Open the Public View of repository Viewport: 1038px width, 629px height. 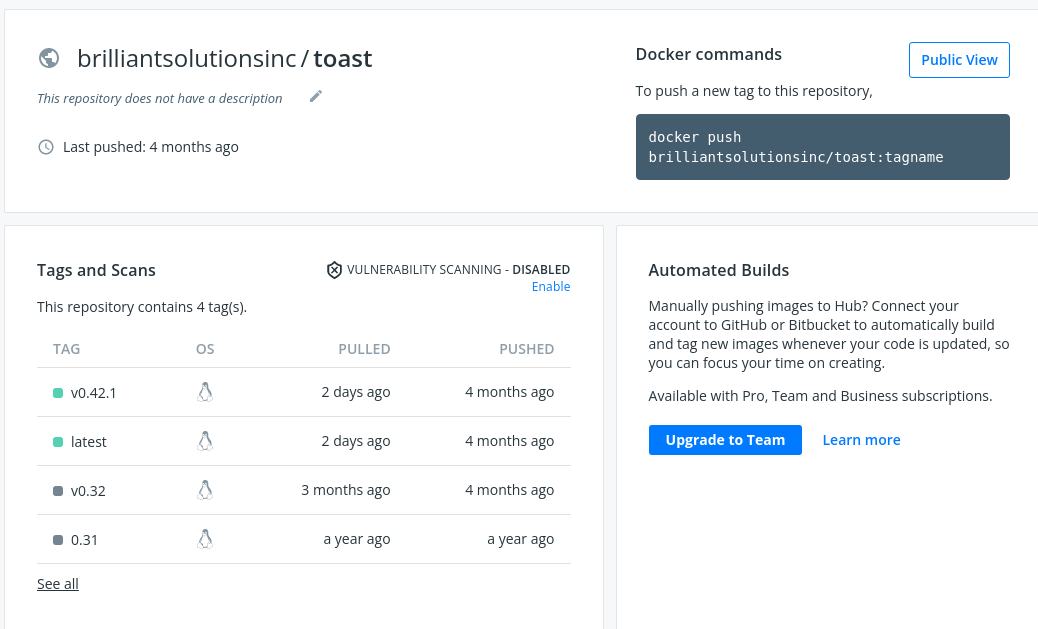click(959, 60)
